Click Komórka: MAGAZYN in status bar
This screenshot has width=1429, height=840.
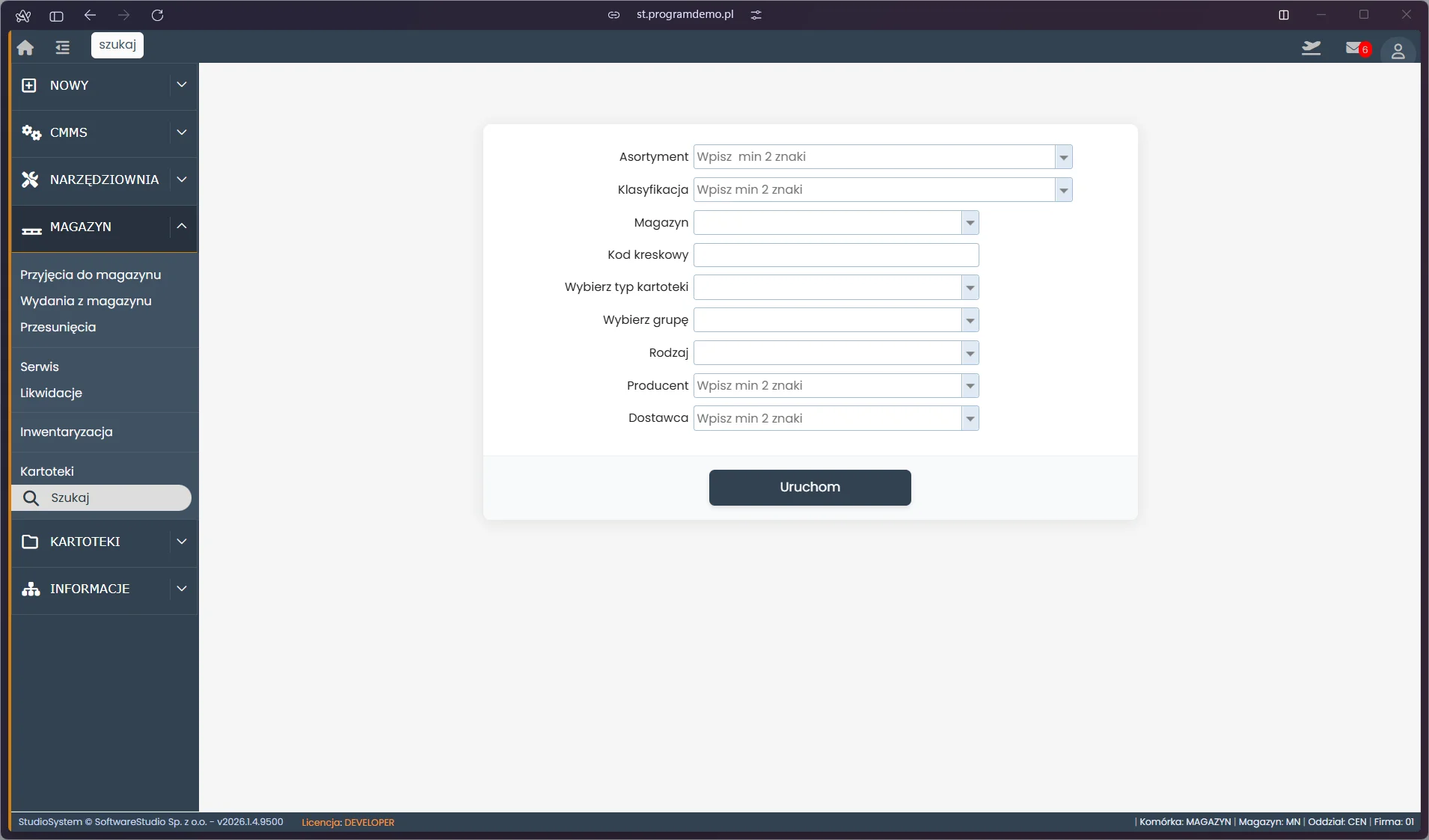tap(1185, 822)
